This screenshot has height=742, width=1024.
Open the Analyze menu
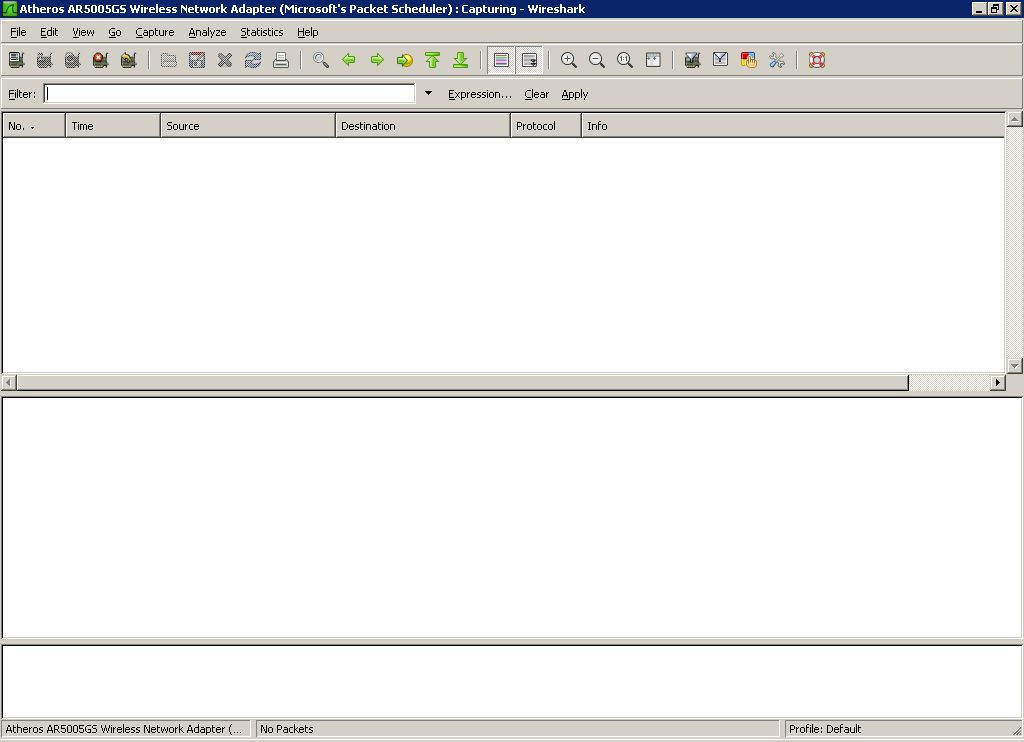(207, 32)
